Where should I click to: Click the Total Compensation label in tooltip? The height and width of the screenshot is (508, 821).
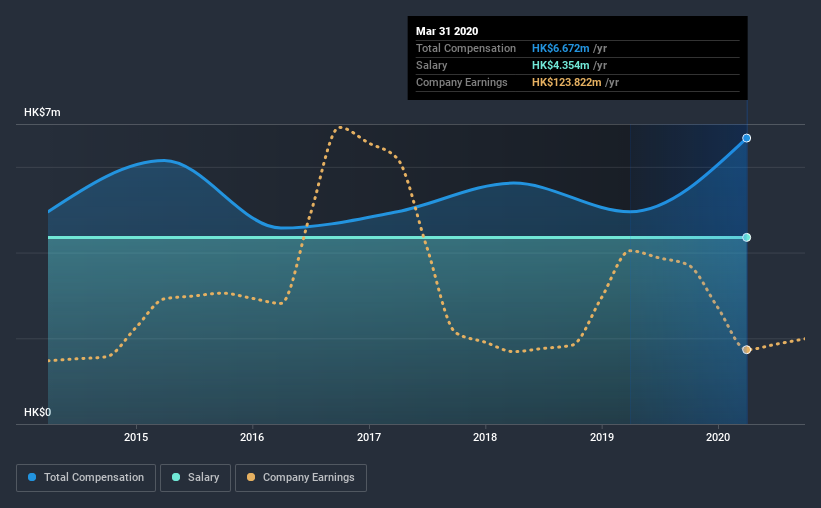466,48
